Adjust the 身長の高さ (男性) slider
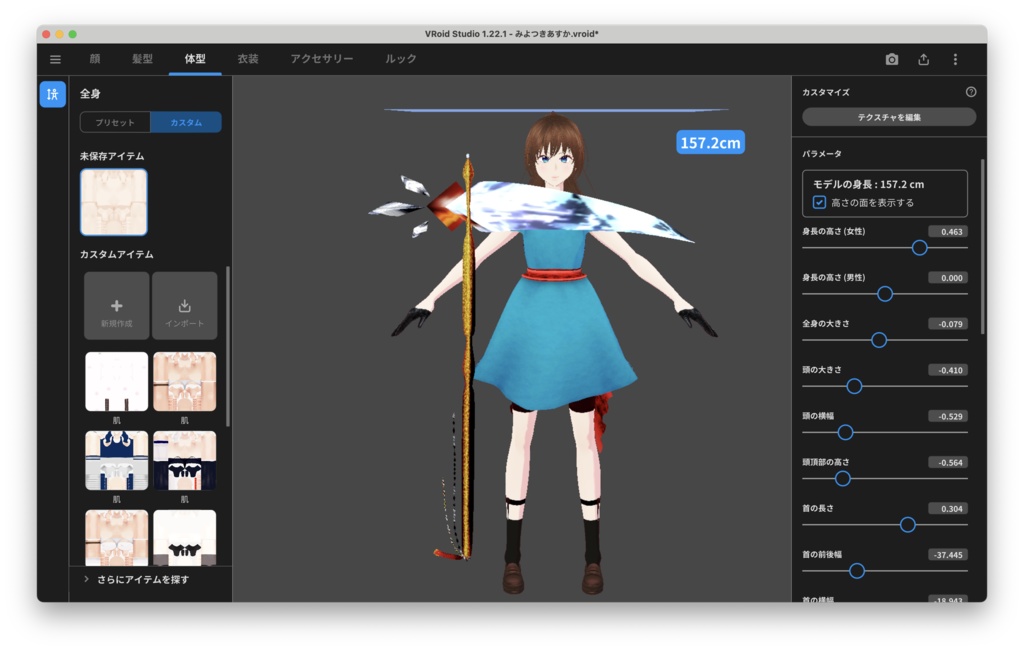The height and width of the screenshot is (651, 1024). coord(885,294)
